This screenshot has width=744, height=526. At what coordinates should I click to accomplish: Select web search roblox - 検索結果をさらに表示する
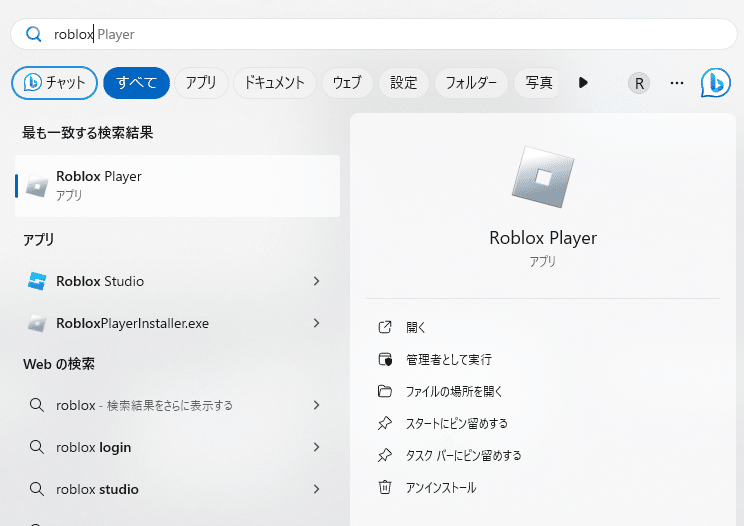click(x=177, y=406)
